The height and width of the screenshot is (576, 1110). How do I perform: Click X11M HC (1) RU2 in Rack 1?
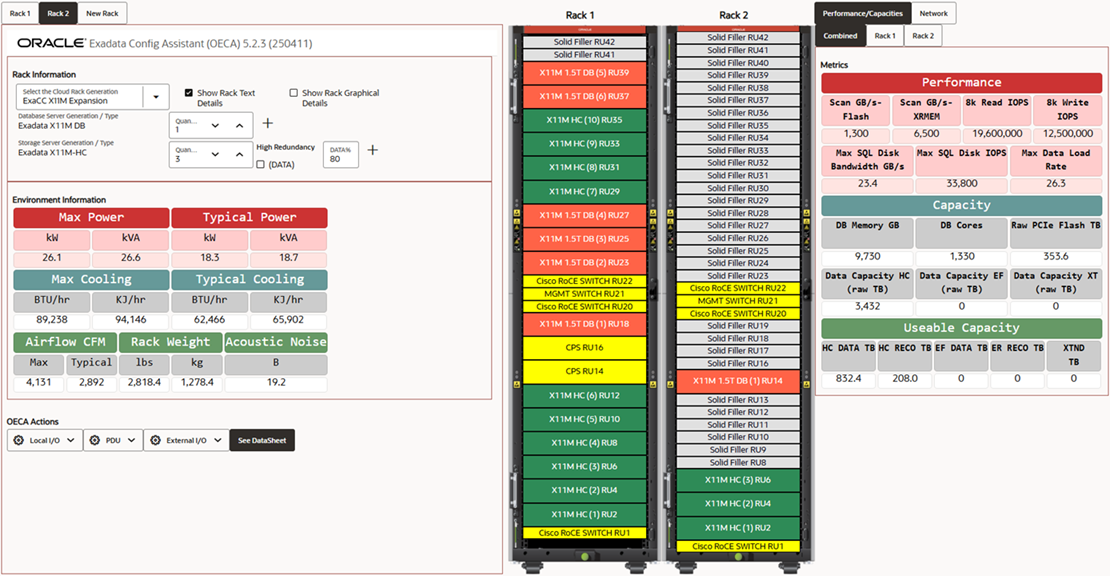coord(584,514)
